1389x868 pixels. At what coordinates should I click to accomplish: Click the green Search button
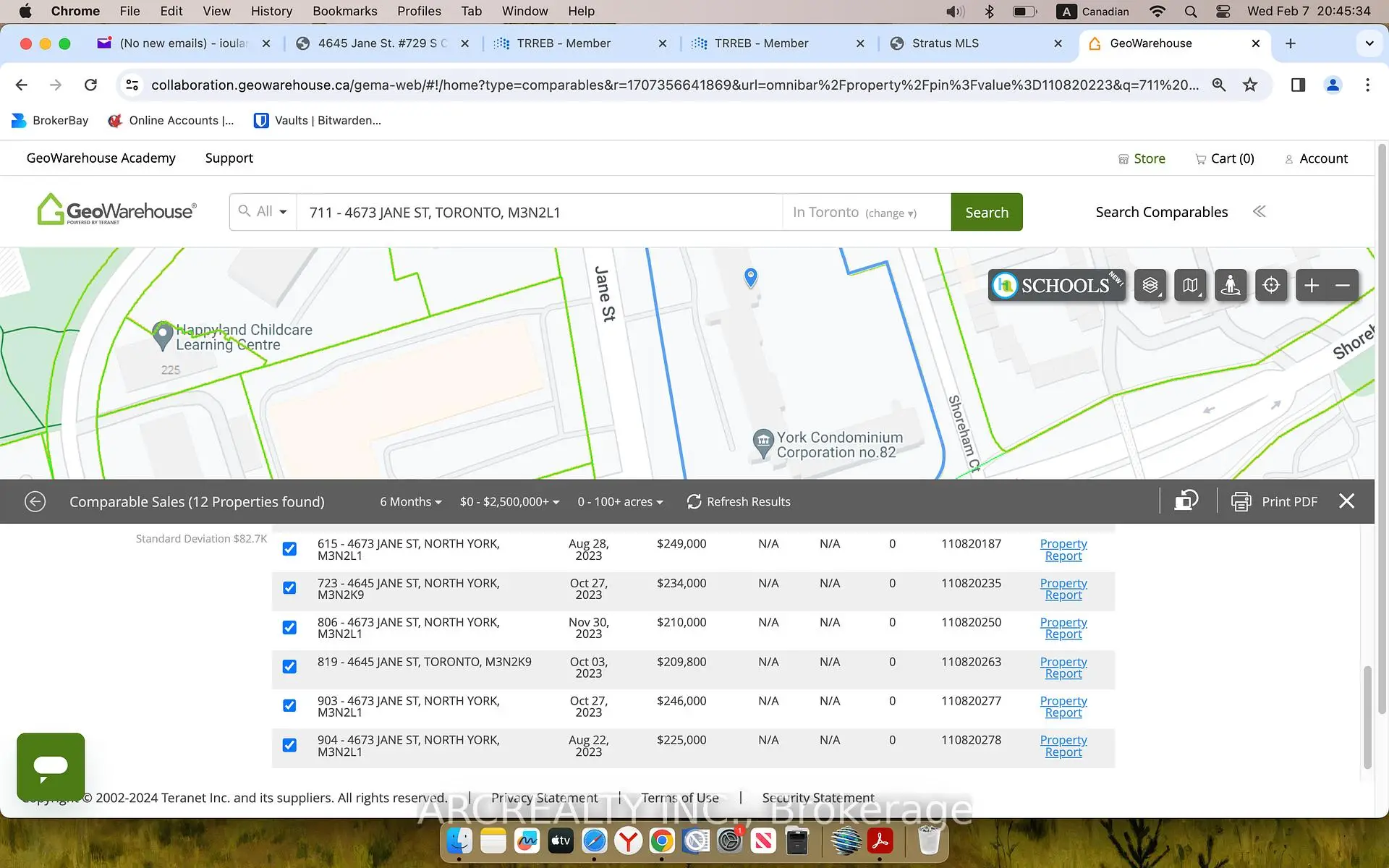point(986,212)
